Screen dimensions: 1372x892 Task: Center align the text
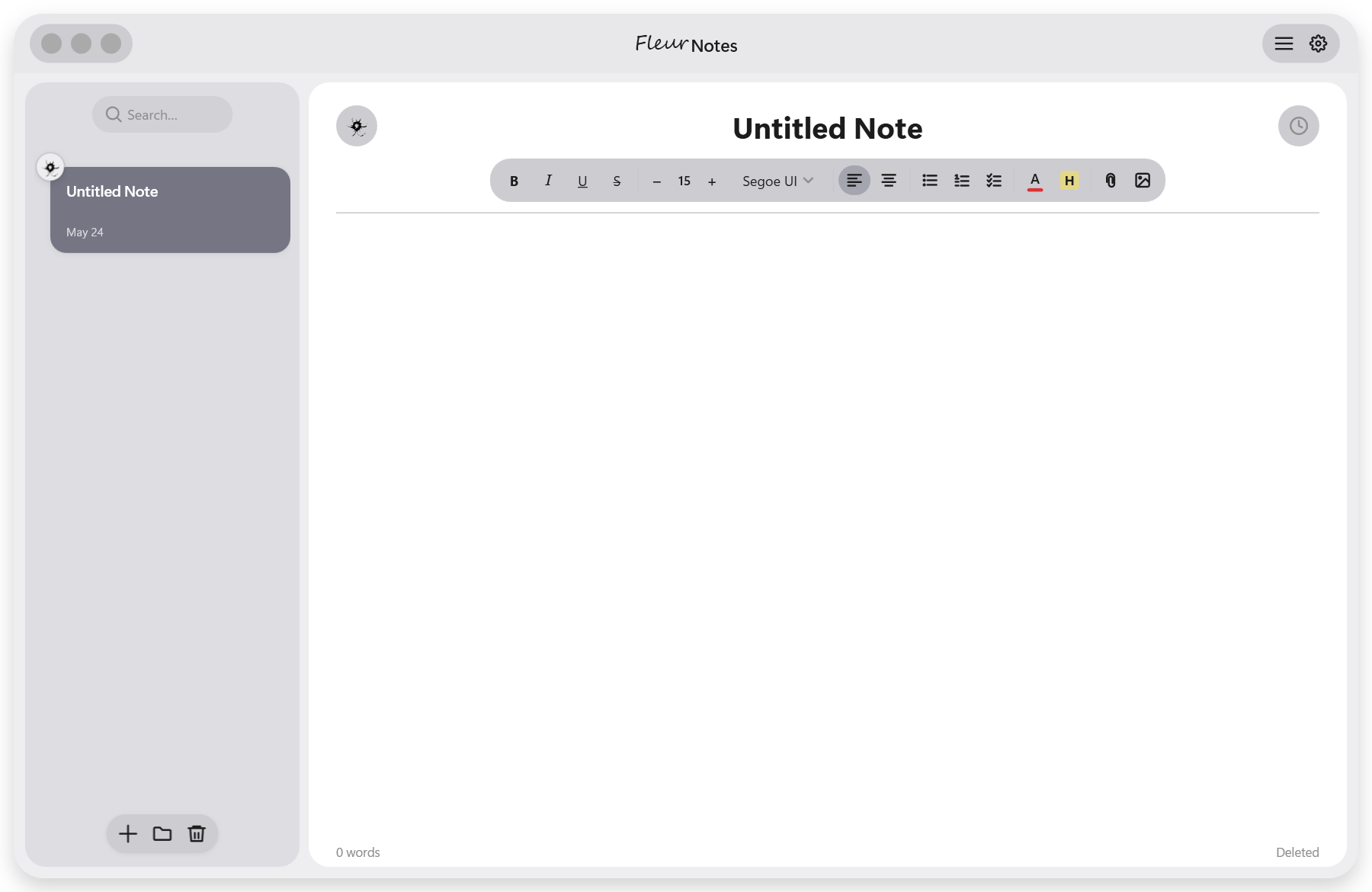[x=889, y=181]
